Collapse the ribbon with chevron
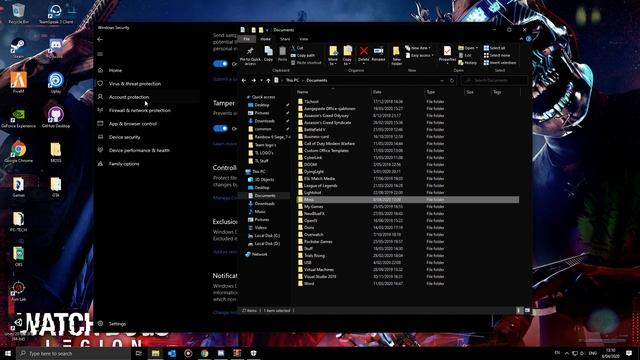 tap(521, 39)
